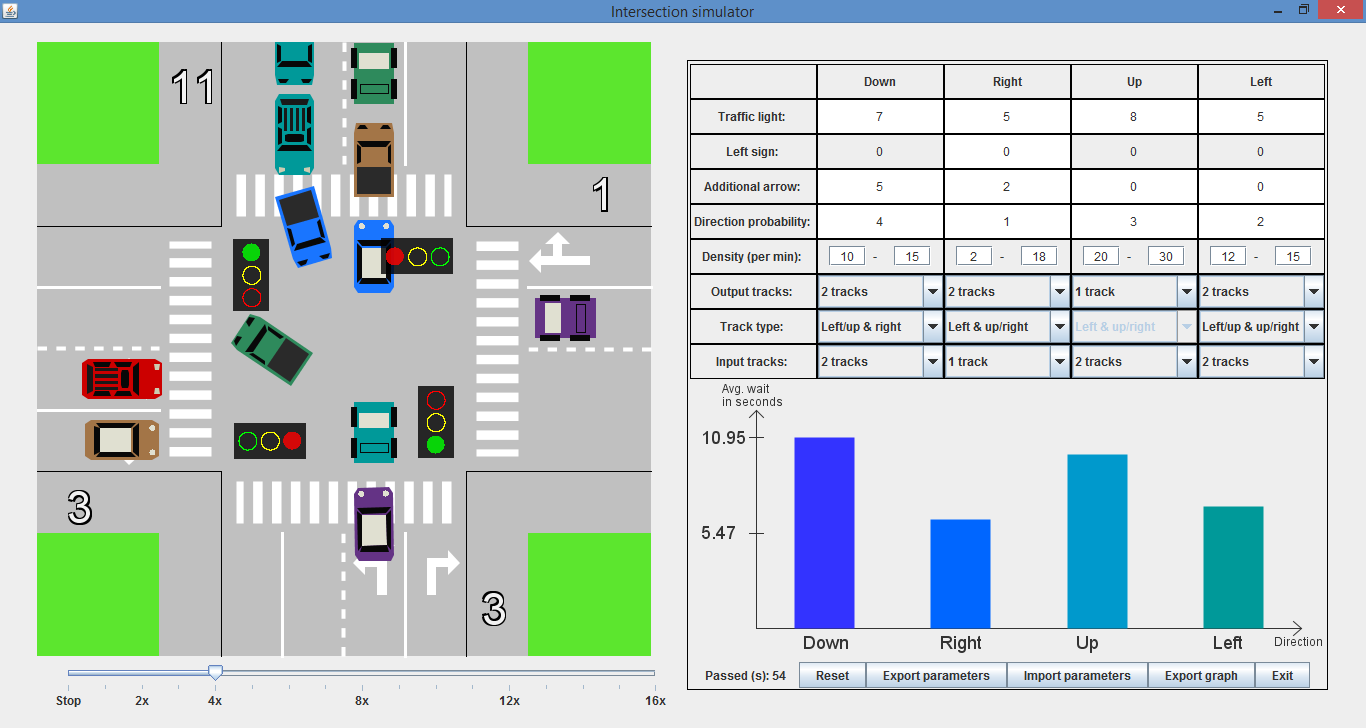Click Export graph
This screenshot has height=728, width=1366.
[x=1201, y=675]
